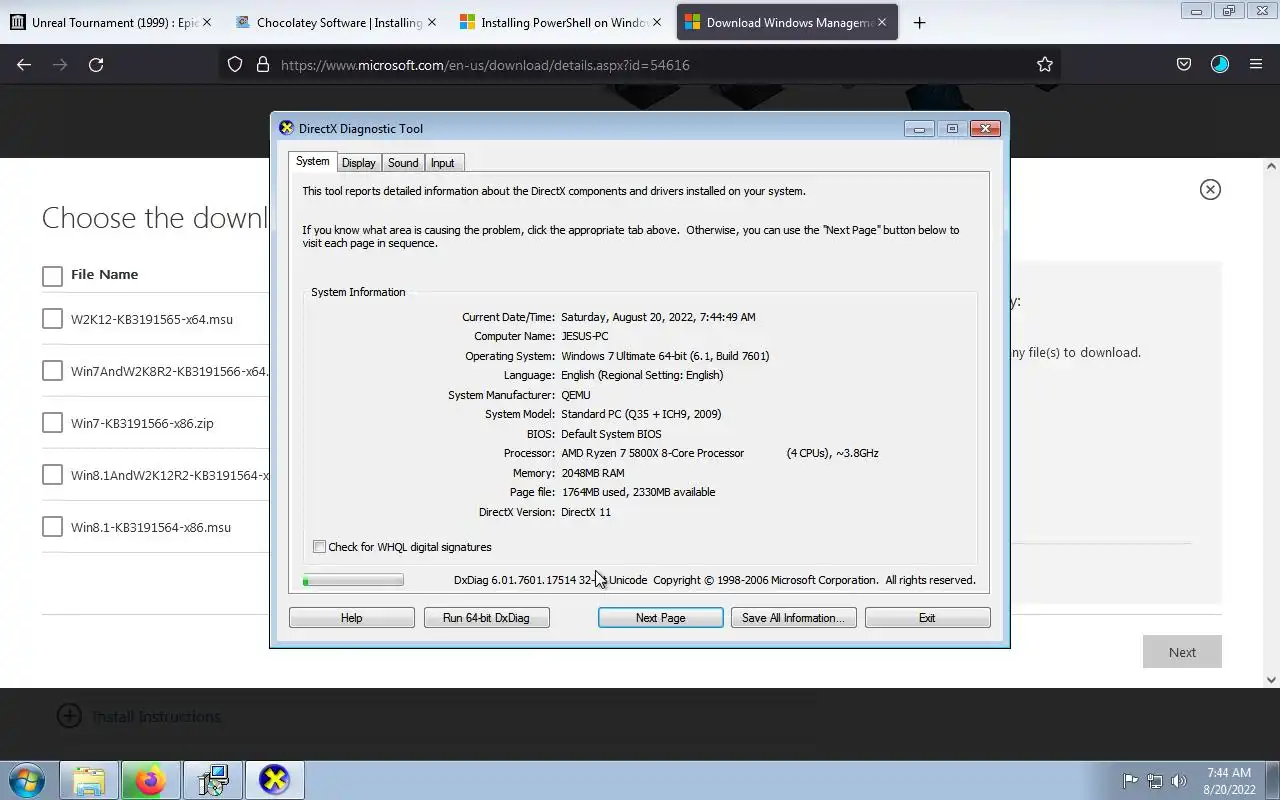Screen dimensions: 1280x800
Task: Click Save All Information button
Action: [x=793, y=618]
